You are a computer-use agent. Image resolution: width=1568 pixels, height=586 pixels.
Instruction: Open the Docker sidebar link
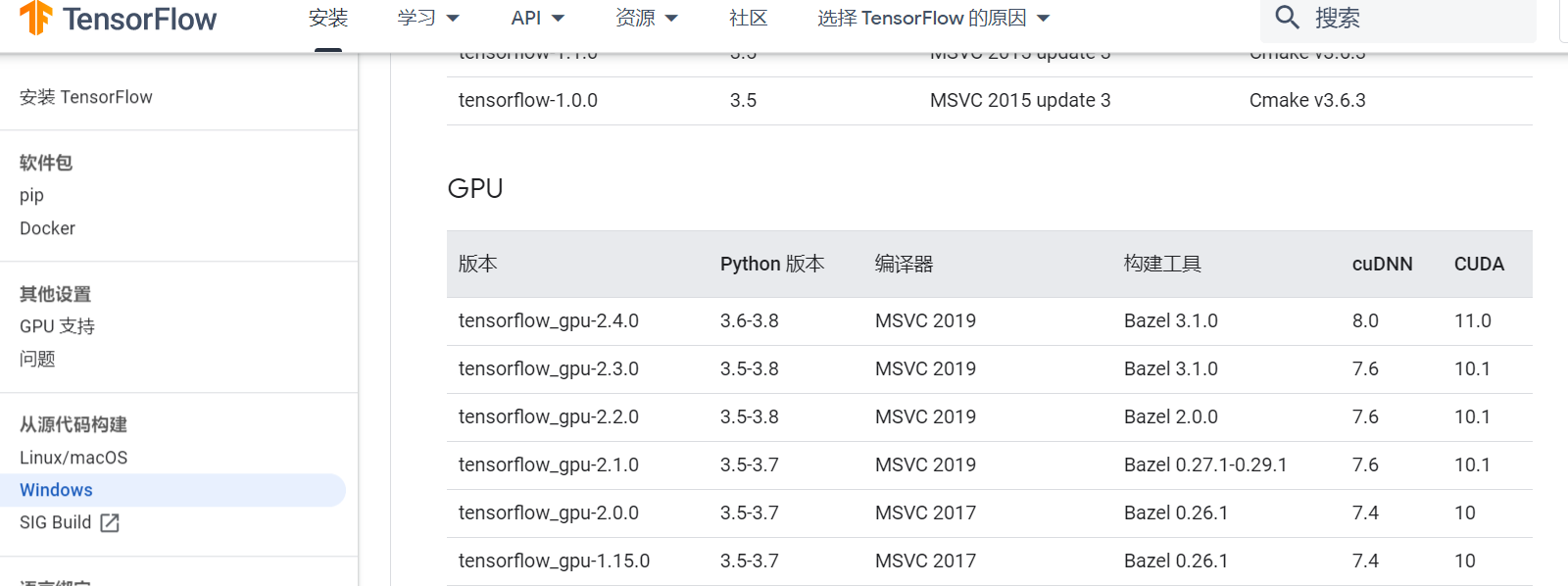click(47, 228)
